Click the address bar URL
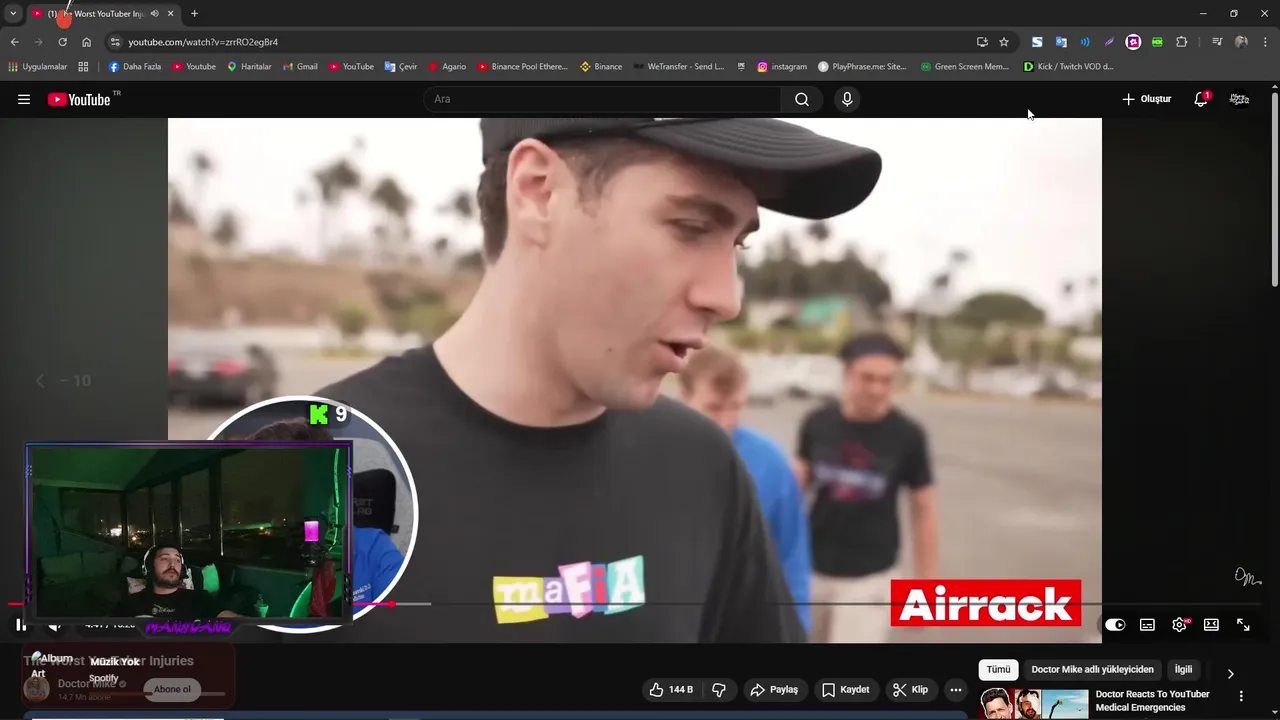This screenshot has width=1280, height=720. click(203, 42)
